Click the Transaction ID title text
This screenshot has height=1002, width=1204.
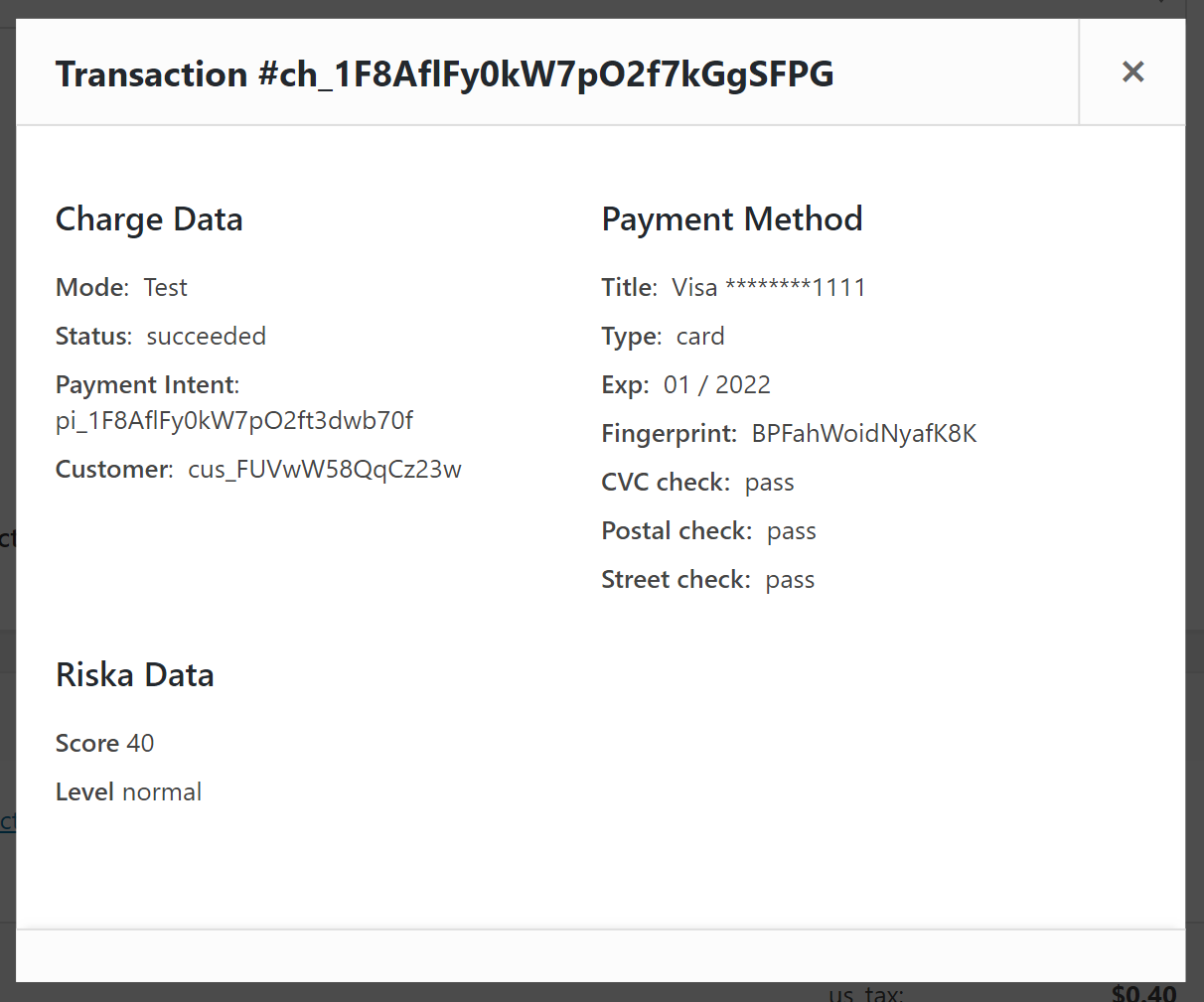(x=444, y=74)
